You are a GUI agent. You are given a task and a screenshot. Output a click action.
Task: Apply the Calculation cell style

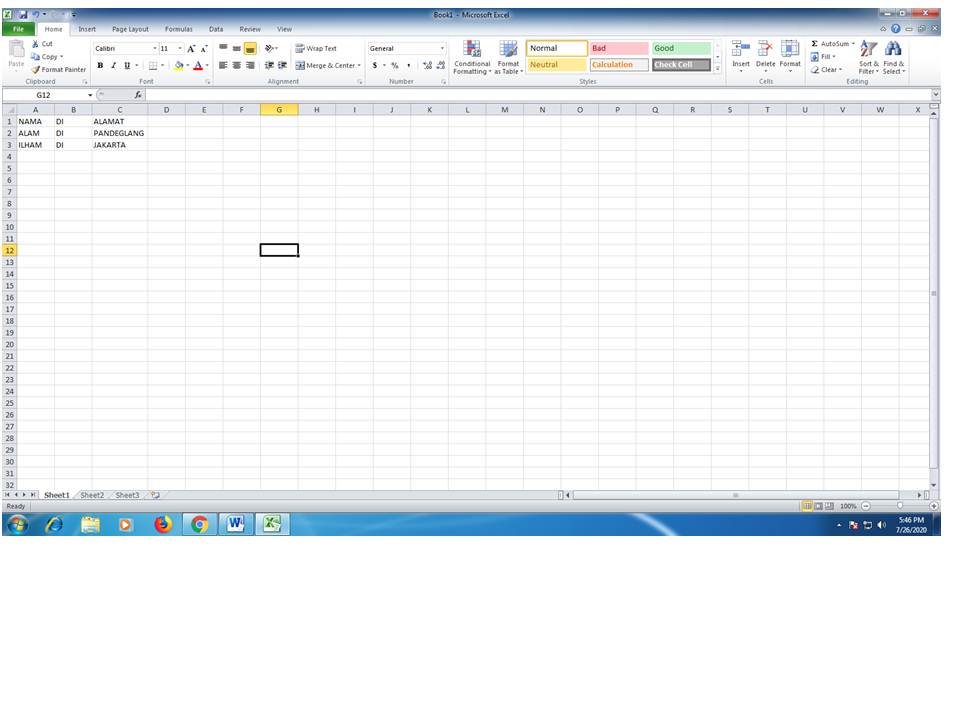[618, 65]
